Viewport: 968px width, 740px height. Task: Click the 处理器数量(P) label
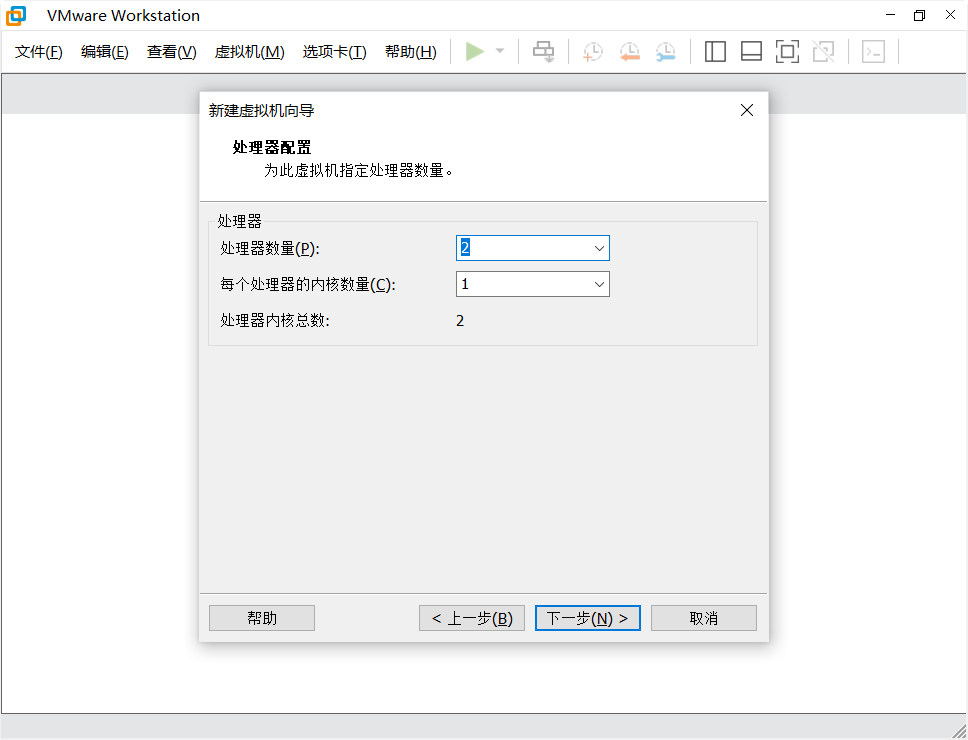[x=270, y=248]
